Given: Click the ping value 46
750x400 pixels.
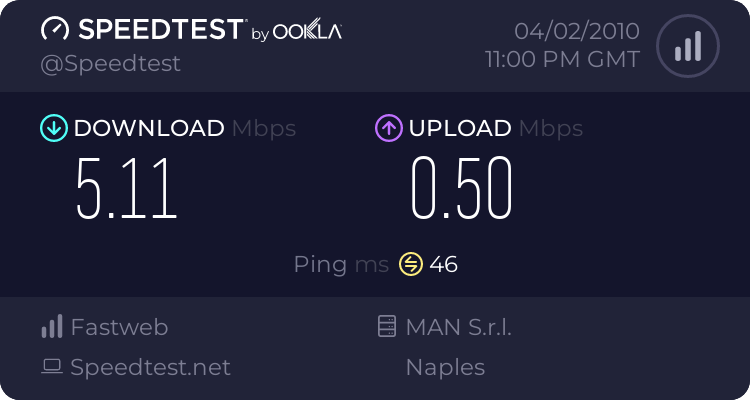Looking at the screenshot, I should coord(443,264).
